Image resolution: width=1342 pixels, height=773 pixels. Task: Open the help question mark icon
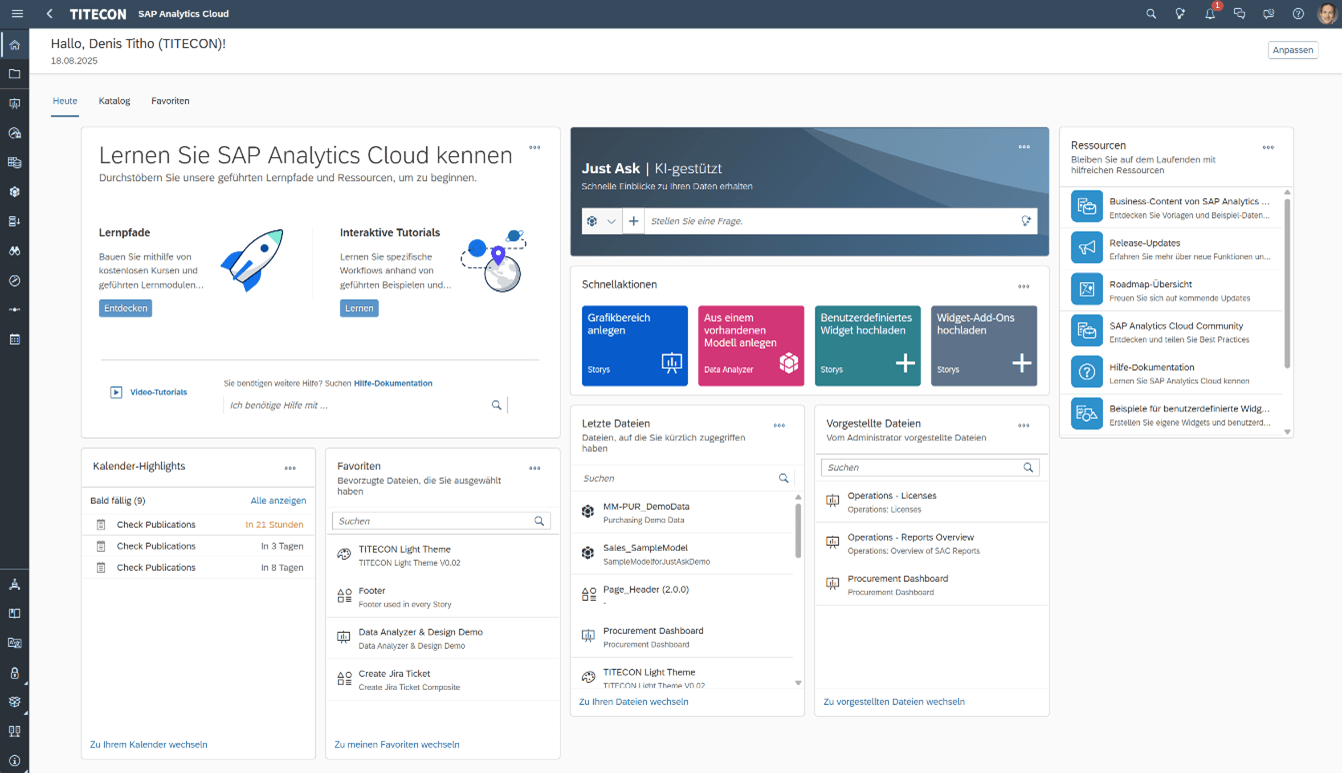1298,14
